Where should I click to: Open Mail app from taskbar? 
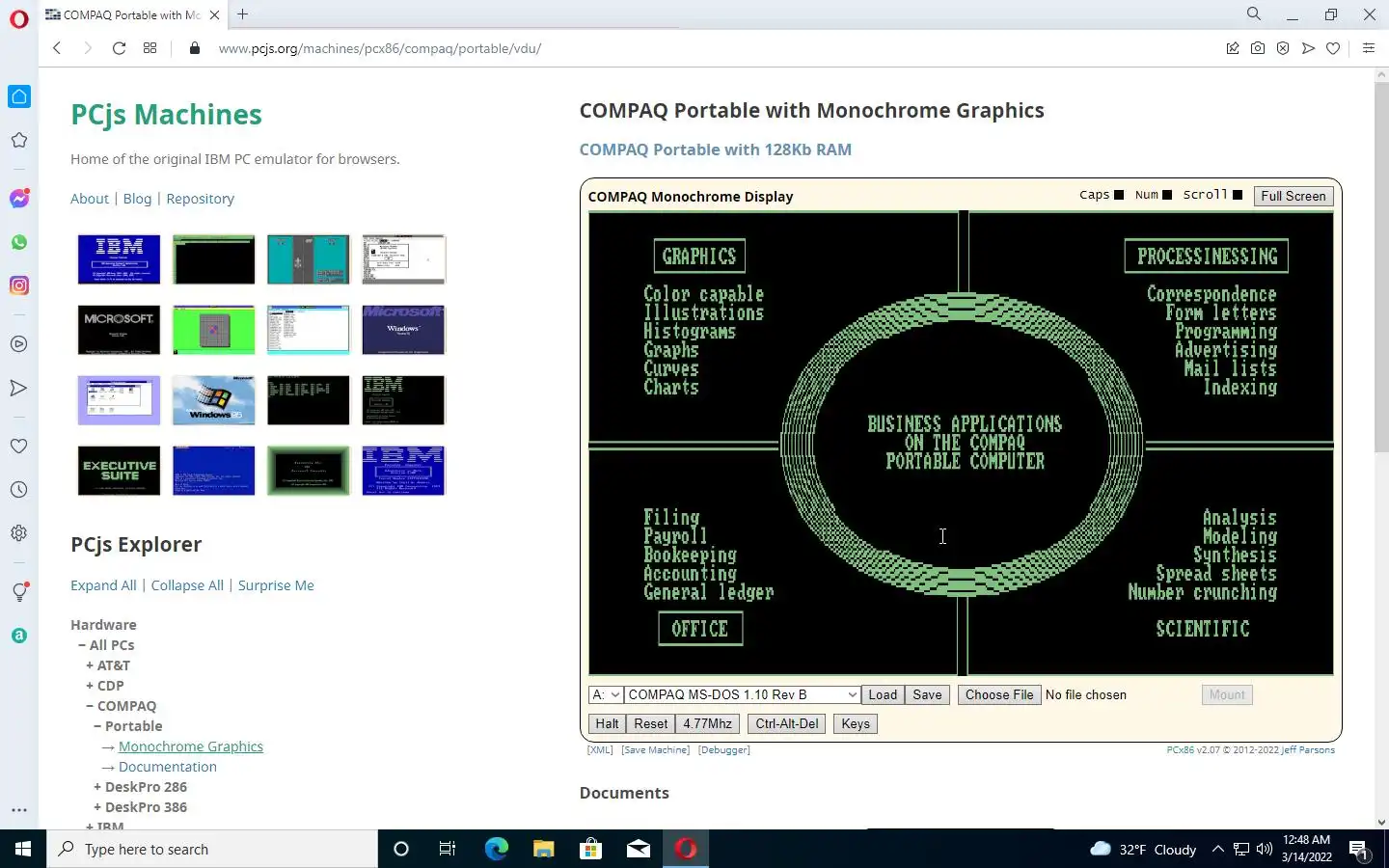point(639,849)
